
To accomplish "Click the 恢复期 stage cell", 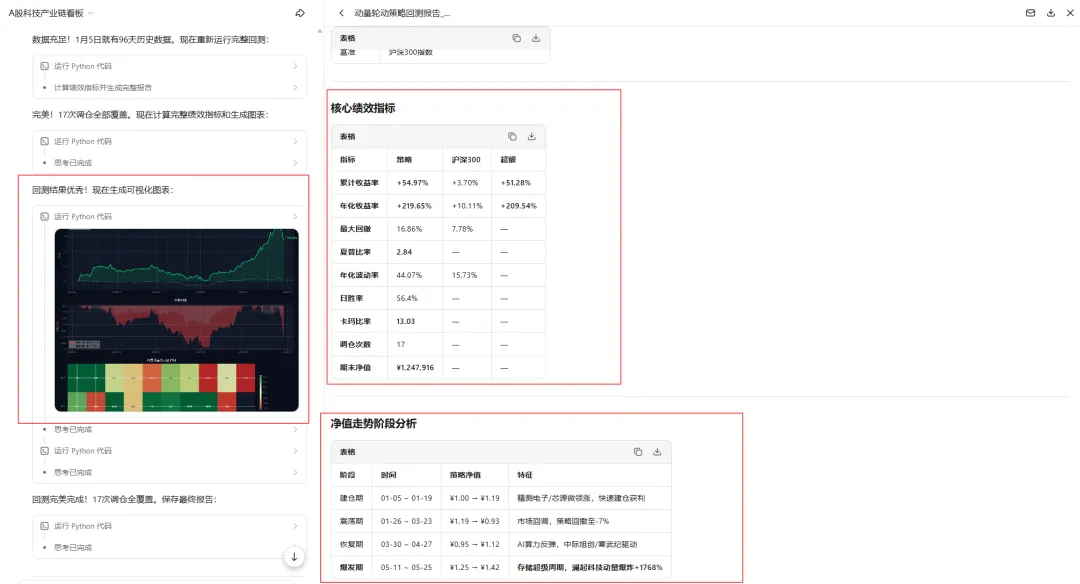I will (351, 544).
